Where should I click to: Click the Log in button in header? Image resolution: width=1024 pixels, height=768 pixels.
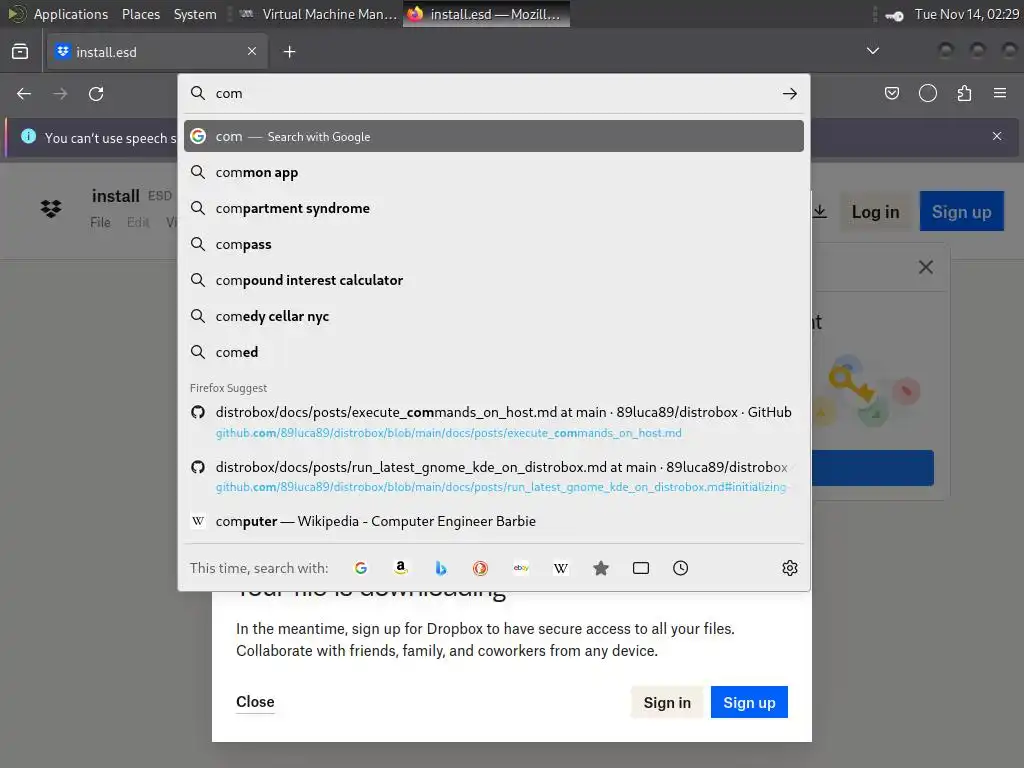click(875, 212)
